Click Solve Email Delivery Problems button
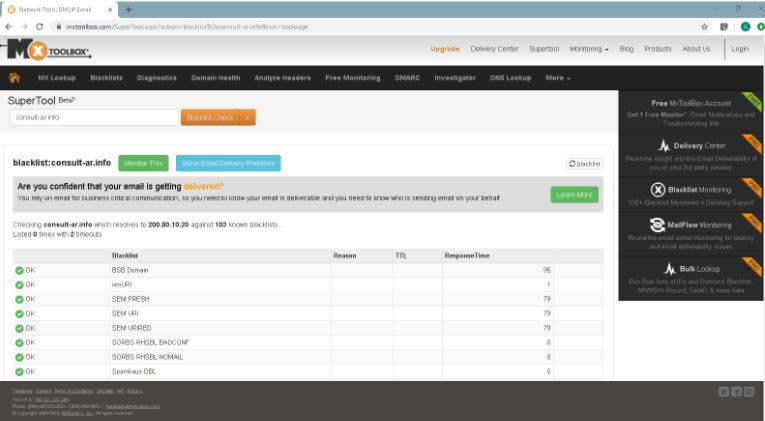The image size is (765, 421). pyautogui.click(x=228, y=163)
